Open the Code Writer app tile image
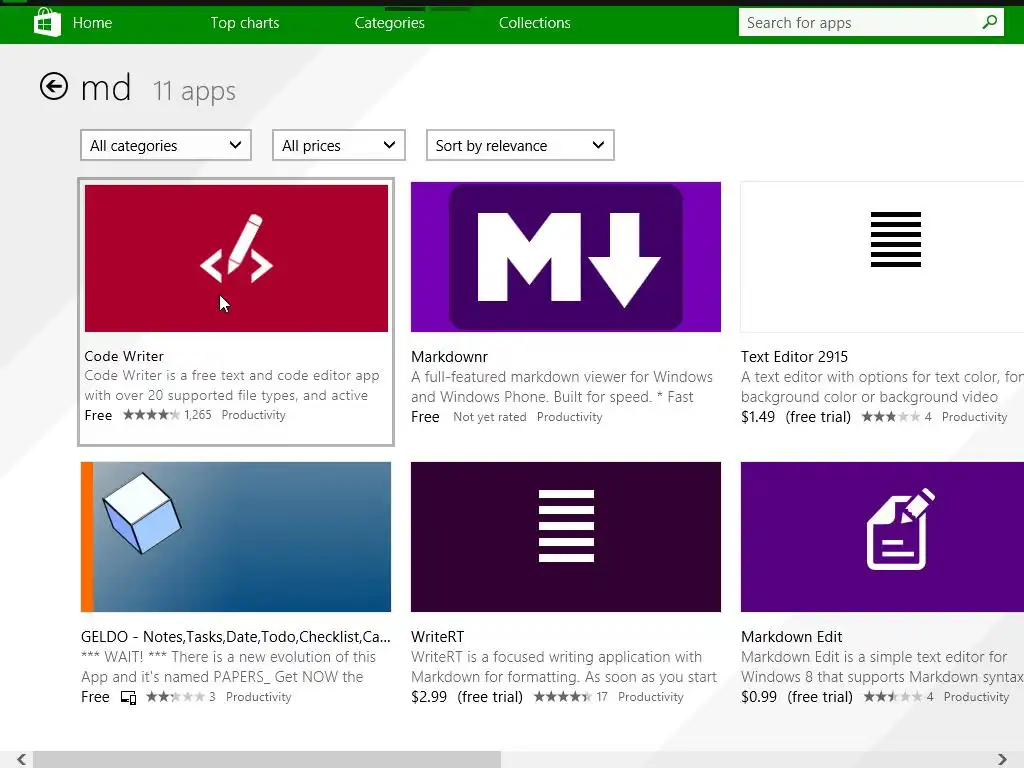 tap(236, 258)
